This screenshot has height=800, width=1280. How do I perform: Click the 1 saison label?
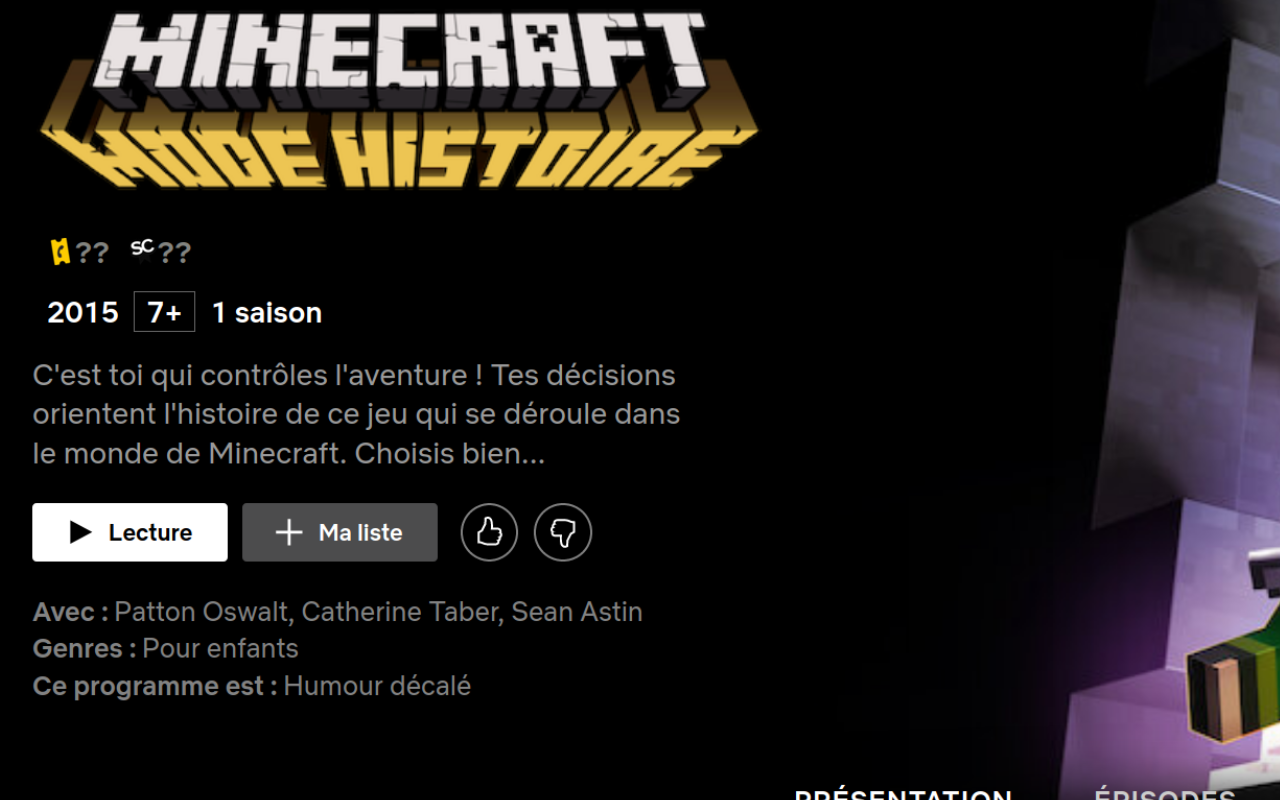click(267, 312)
